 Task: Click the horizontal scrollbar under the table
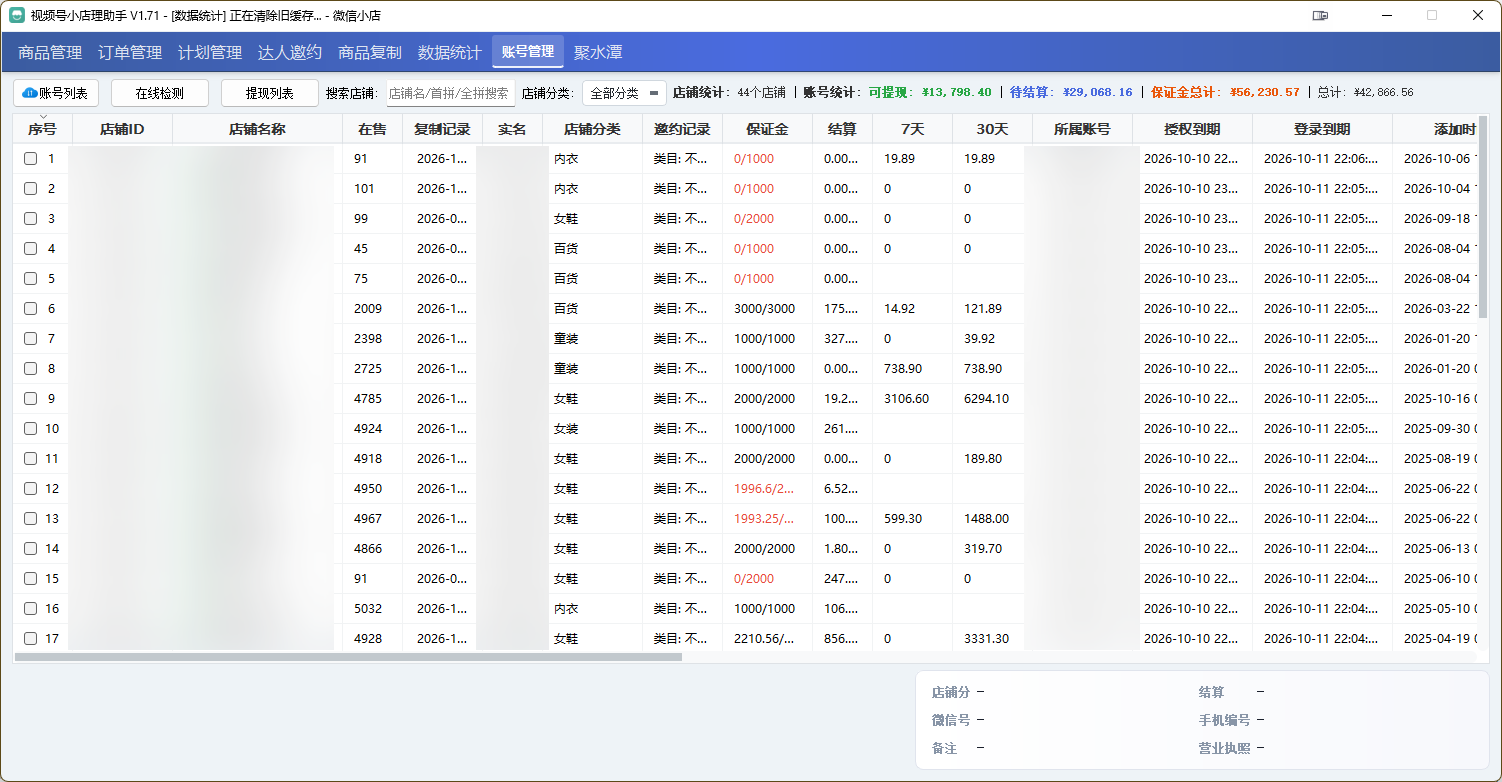(348, 657)
